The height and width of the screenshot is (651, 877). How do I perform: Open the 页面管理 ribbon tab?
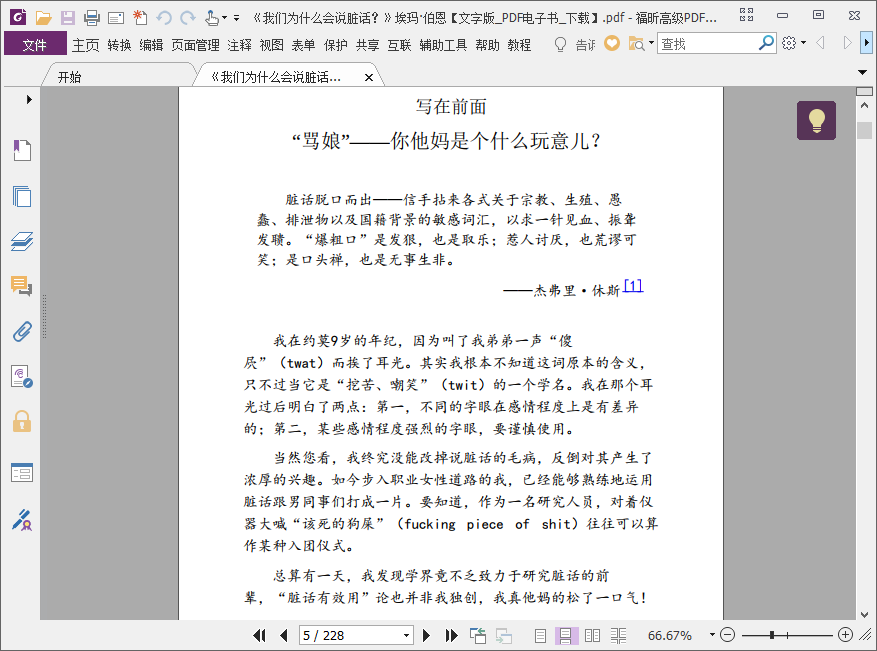point(195,45)
